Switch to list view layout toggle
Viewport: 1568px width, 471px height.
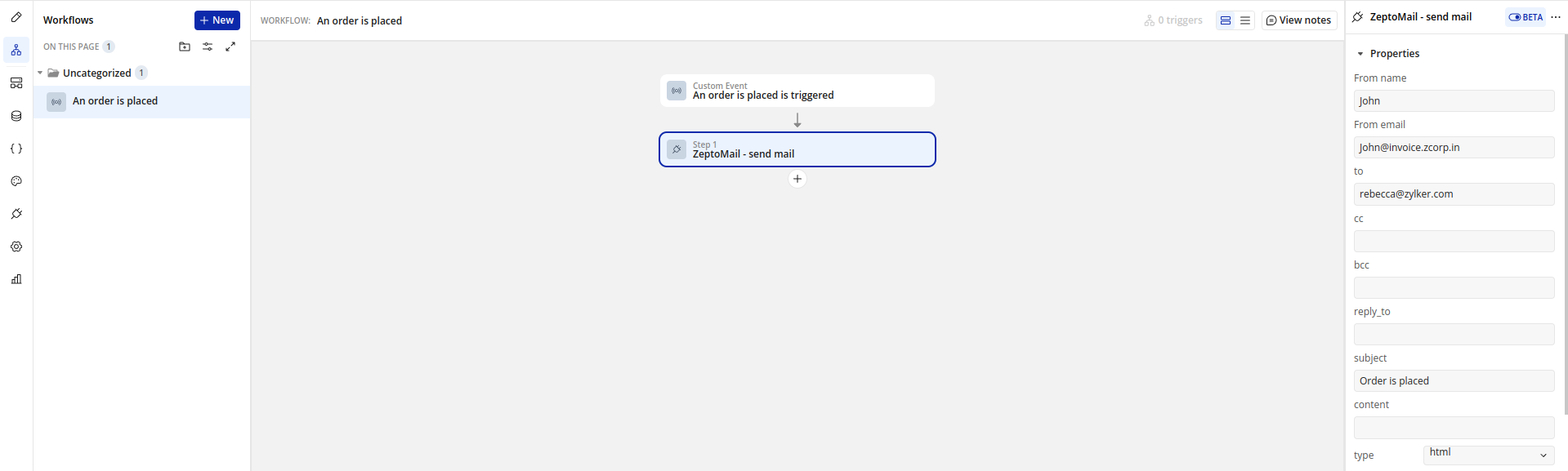pyautogui.click(x=1244, y=20)
